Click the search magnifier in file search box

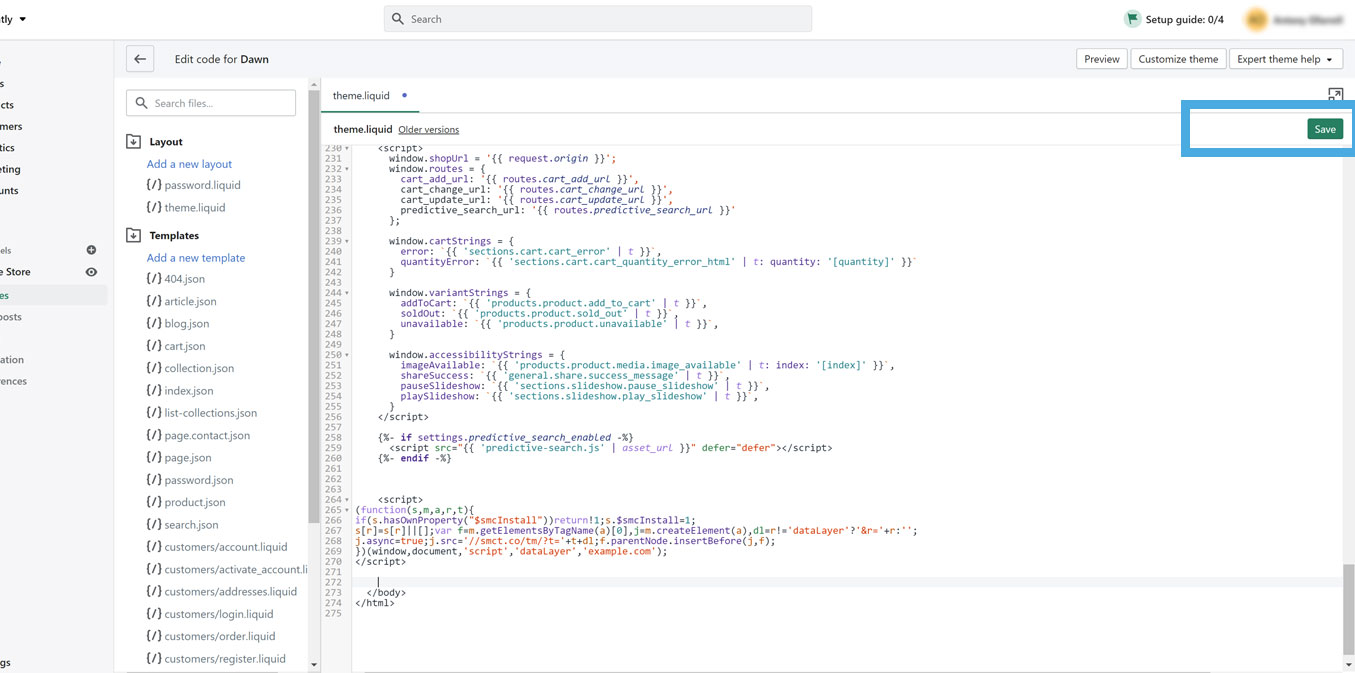point(141,103)
